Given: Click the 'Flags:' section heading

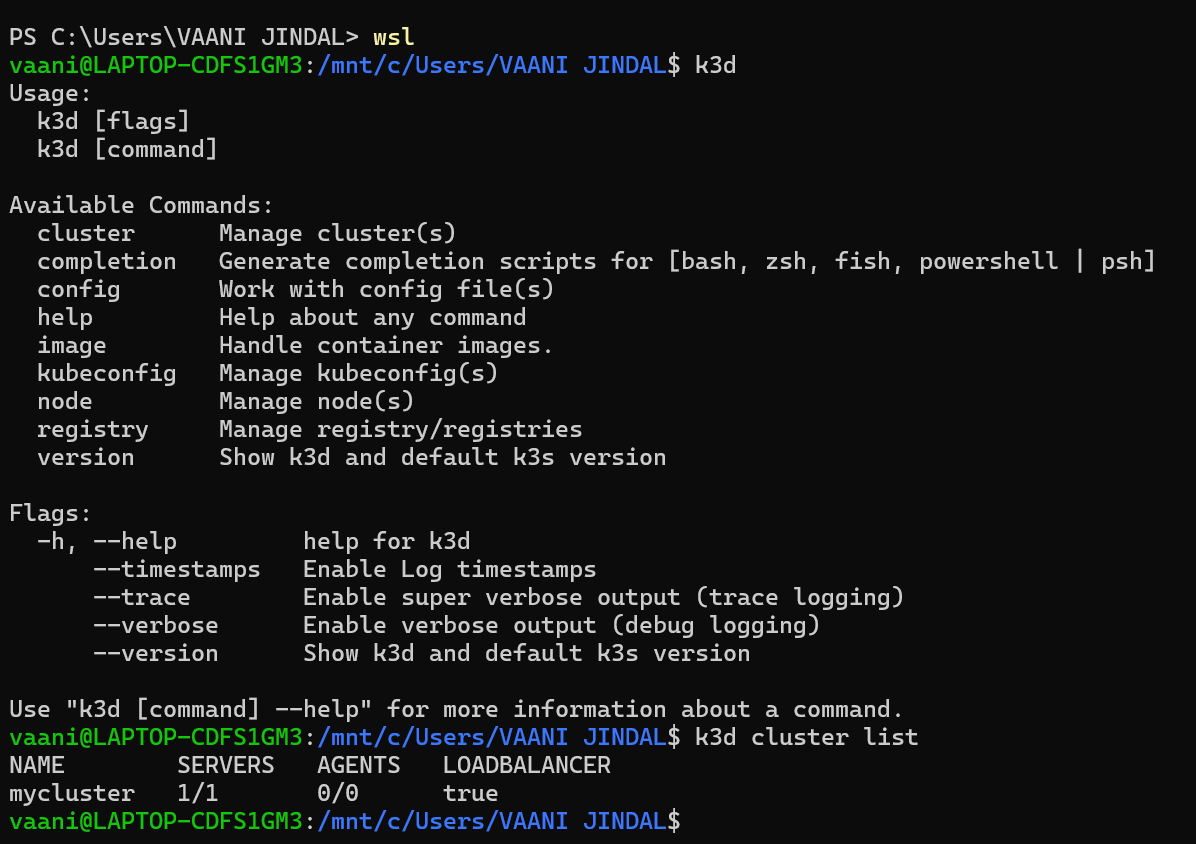Looking at the screenshot, I should coord(50,513).
